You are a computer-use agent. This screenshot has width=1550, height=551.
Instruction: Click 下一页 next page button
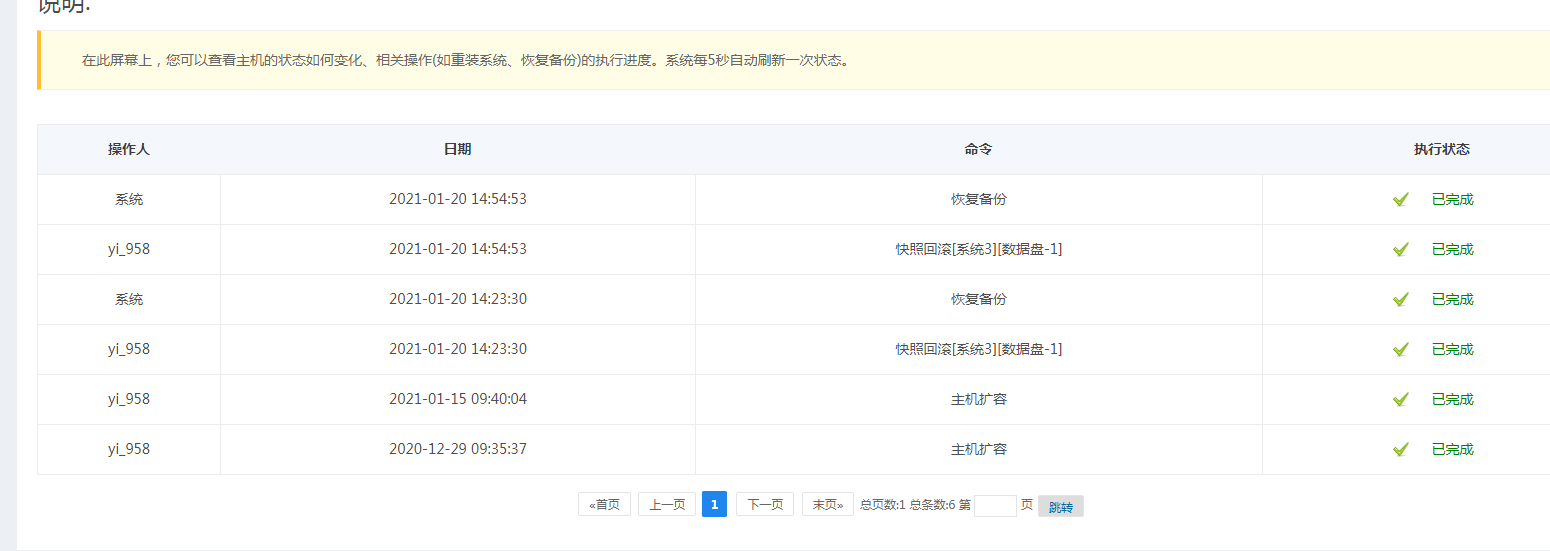765,504
